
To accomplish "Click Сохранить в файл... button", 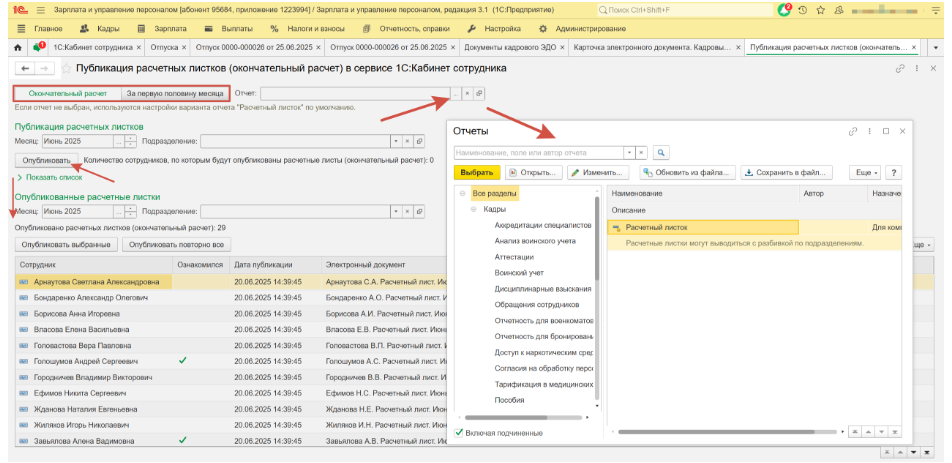I will [786, 172].
